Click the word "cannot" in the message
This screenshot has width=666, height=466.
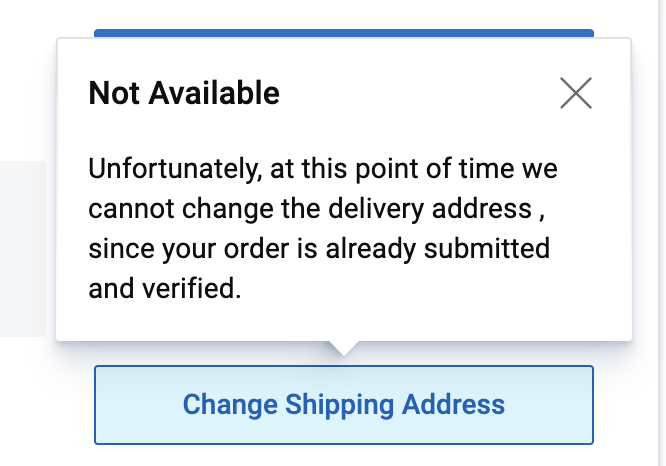coord(124,209)
